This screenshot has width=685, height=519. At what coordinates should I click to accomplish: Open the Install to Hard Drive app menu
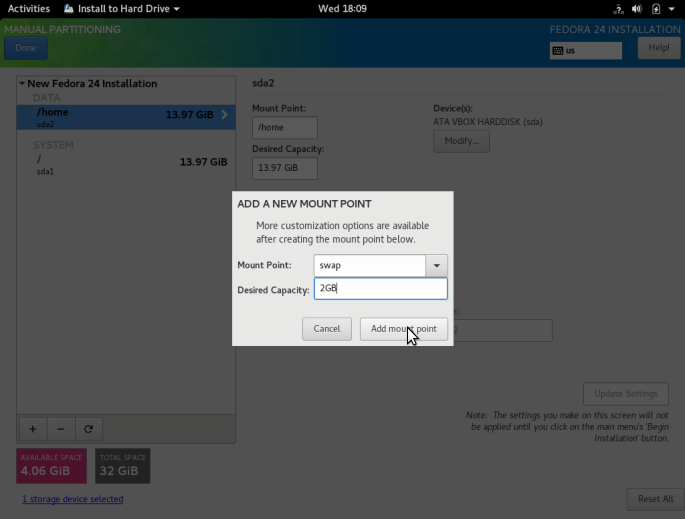pyautogui.click(x=122, y=9)
